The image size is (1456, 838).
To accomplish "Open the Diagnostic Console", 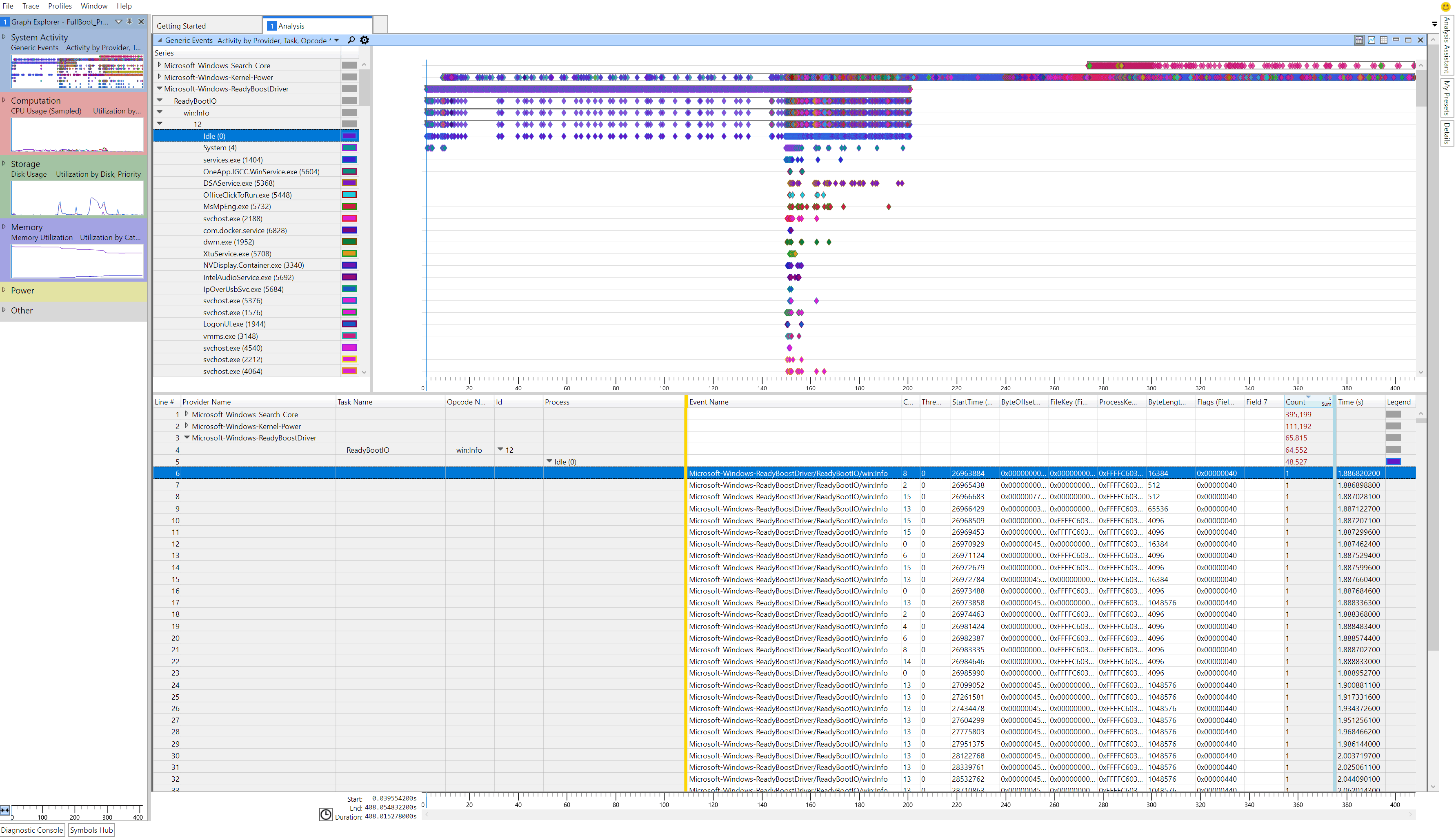I will (x=32, y=830).
